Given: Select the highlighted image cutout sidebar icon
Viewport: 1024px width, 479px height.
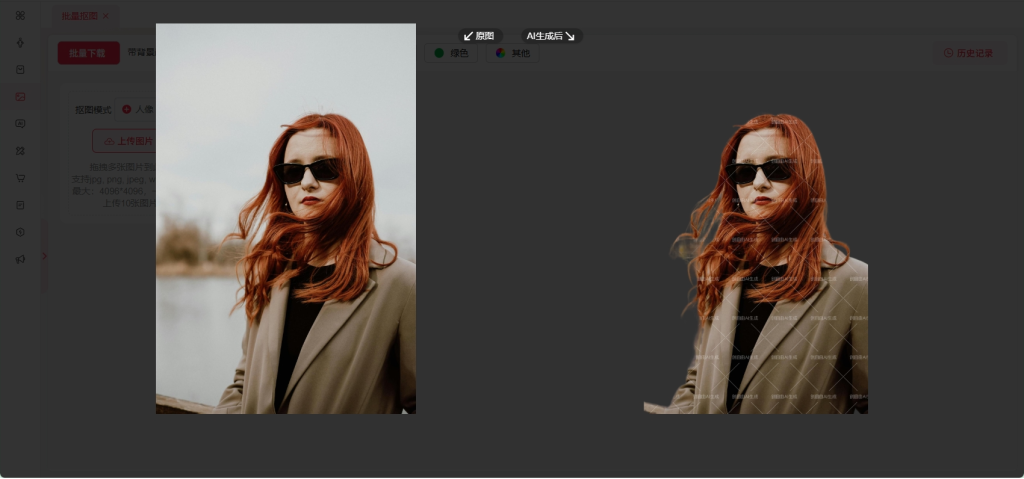Looking at the screenshot, I should [20, 97].
